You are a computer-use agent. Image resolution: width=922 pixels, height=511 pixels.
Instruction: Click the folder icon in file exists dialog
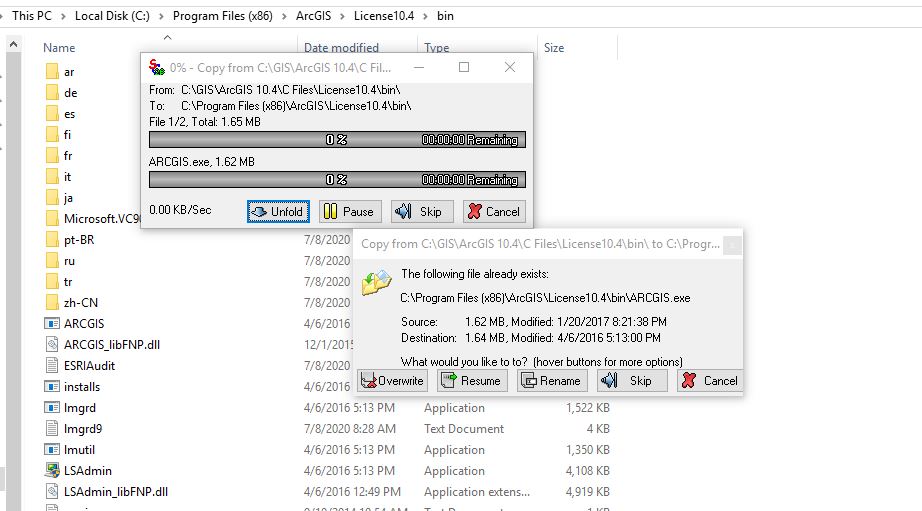tap(376, 282)
